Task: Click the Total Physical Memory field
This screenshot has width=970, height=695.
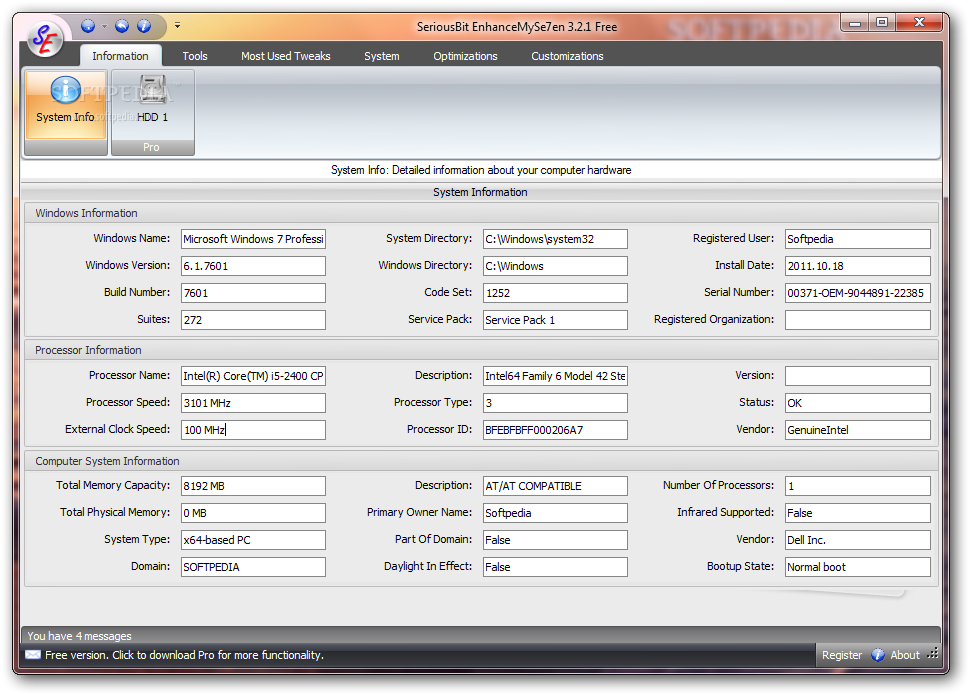Action: [254, 513]
